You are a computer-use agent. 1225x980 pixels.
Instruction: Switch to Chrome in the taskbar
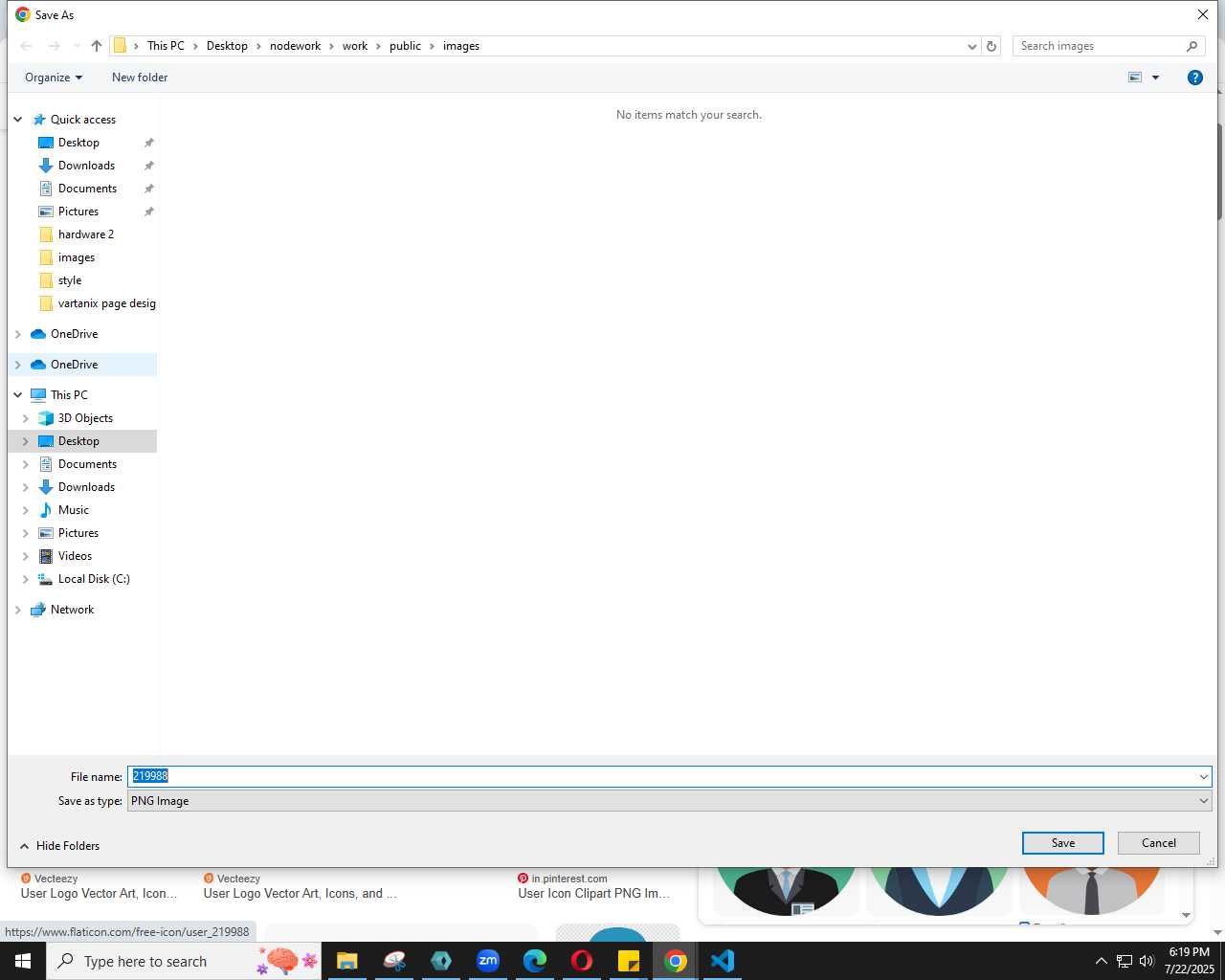(676, 961)
